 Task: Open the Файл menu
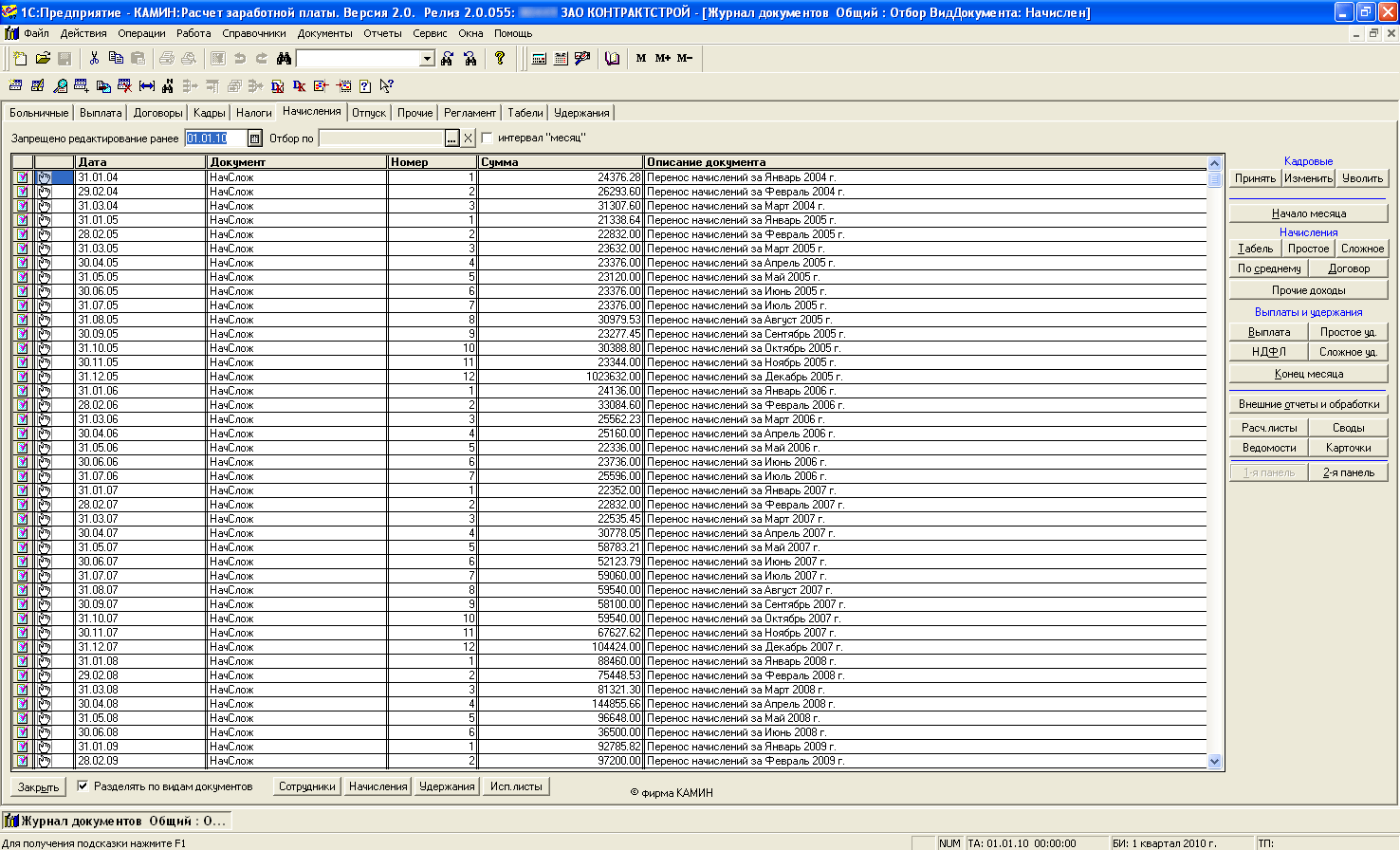point(36,33)
